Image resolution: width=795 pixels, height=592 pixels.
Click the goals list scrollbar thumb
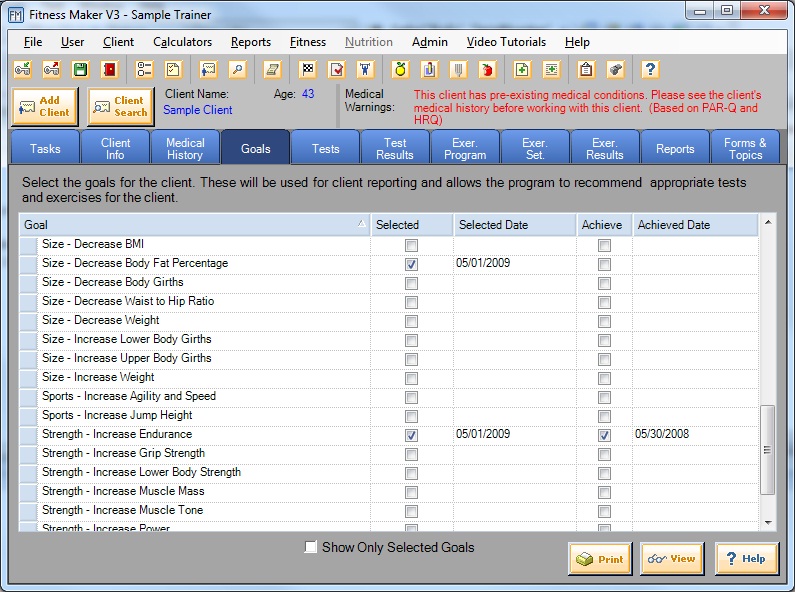(768, 449)
